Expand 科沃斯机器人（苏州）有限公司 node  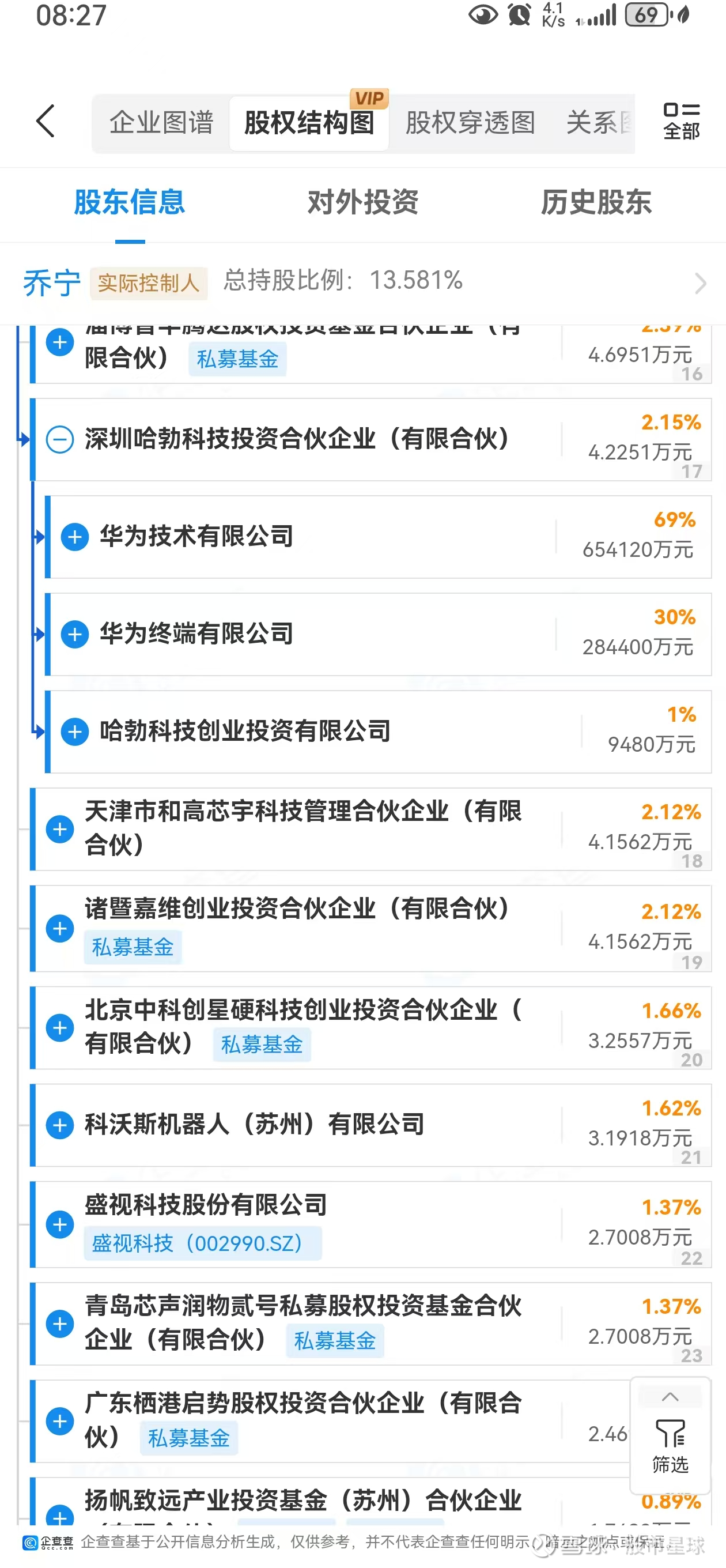pyautogui.click(x=60, y=1125)
